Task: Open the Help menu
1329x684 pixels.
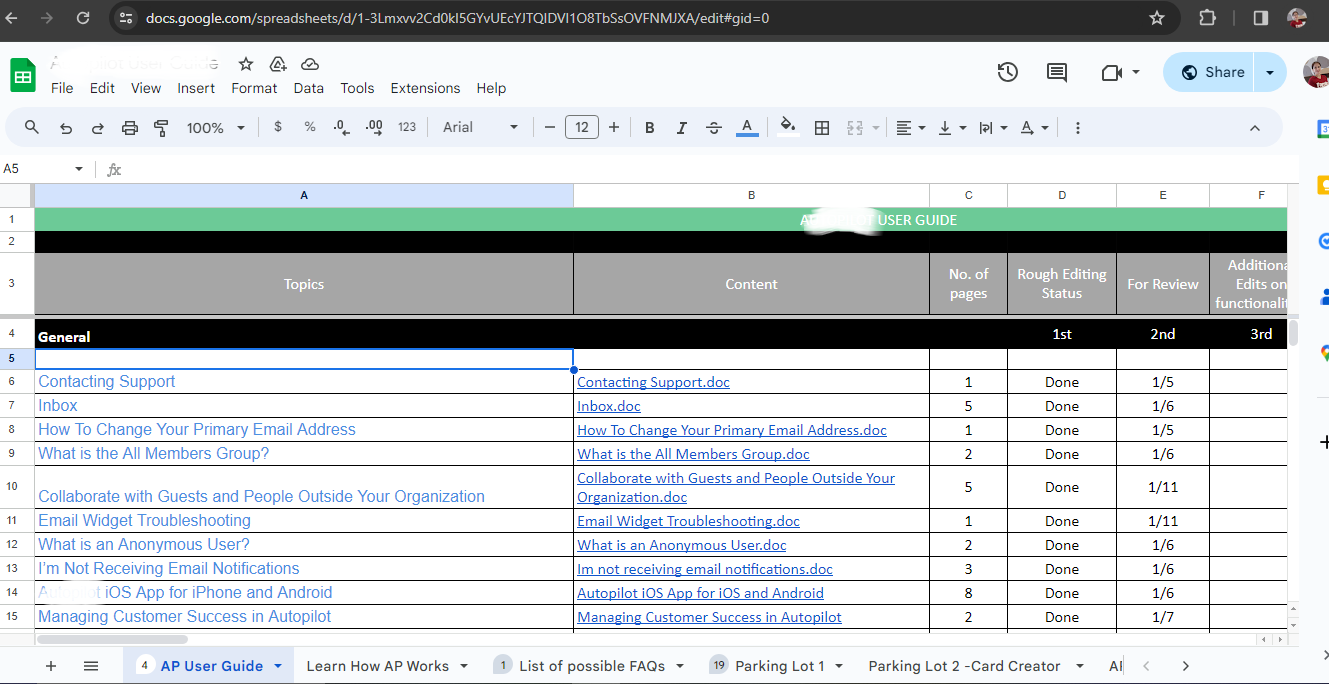Action: (x=491, y=88)
